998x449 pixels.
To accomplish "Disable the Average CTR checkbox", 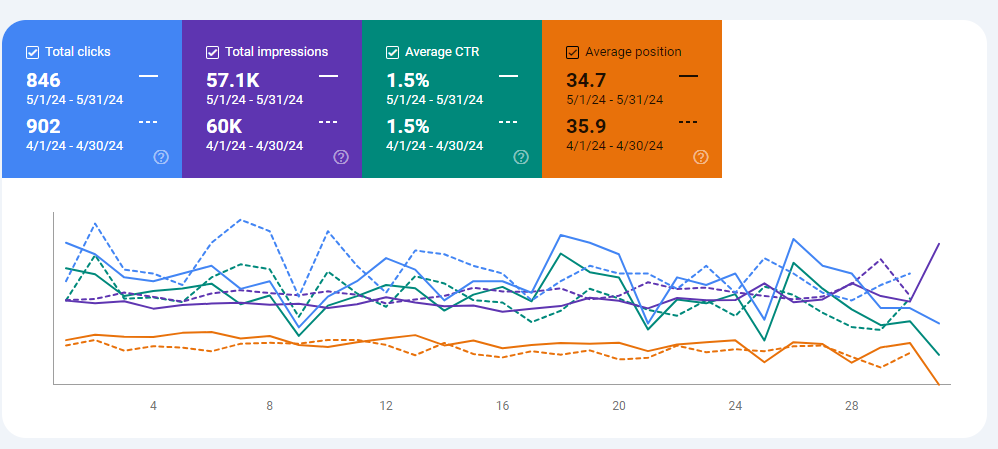I will pyautogui.click(x=392, y=52).
